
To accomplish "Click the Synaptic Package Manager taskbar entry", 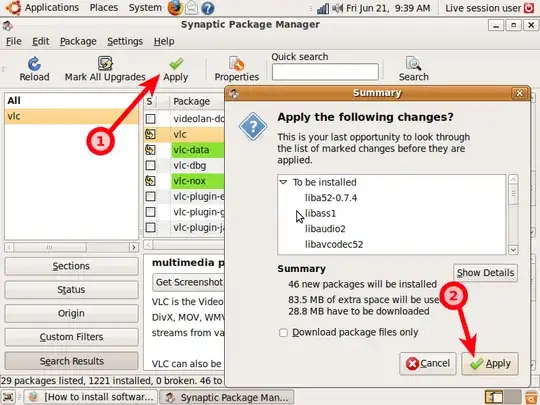I will (x=228, y=397).
